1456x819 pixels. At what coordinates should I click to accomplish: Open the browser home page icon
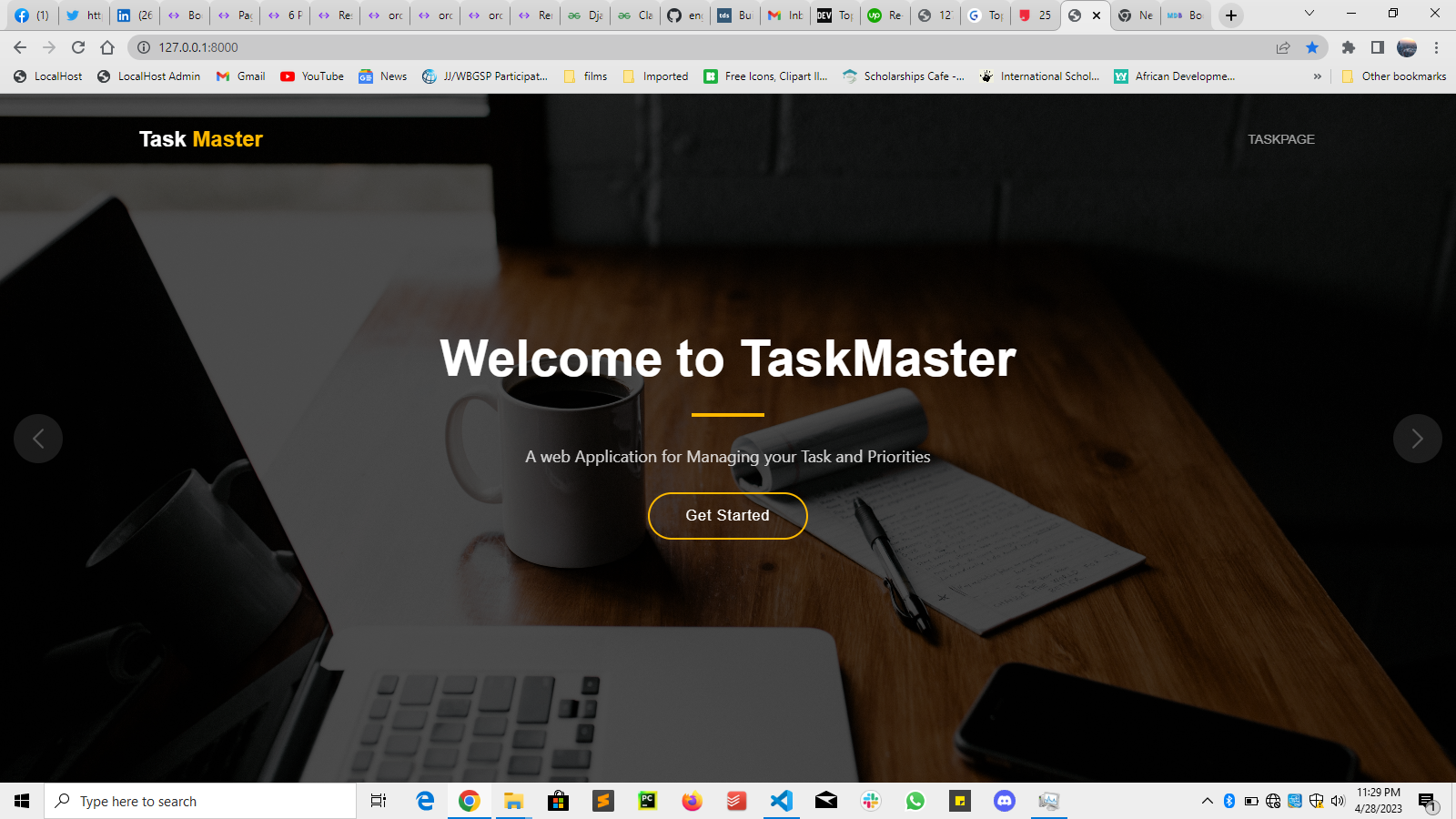tap(106, 47)
